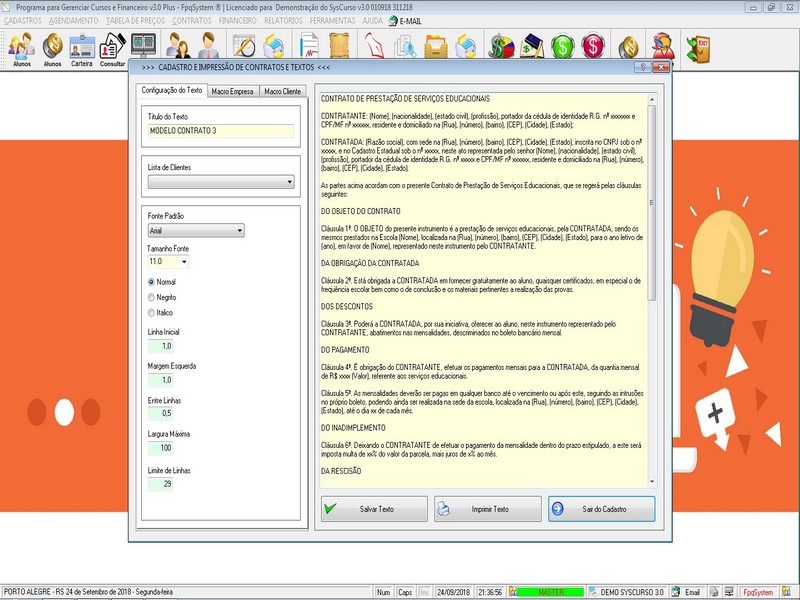This screenshot has width=800, height=600.
Task: Click the green MASTER user indicator
Action: coord(550,592)
